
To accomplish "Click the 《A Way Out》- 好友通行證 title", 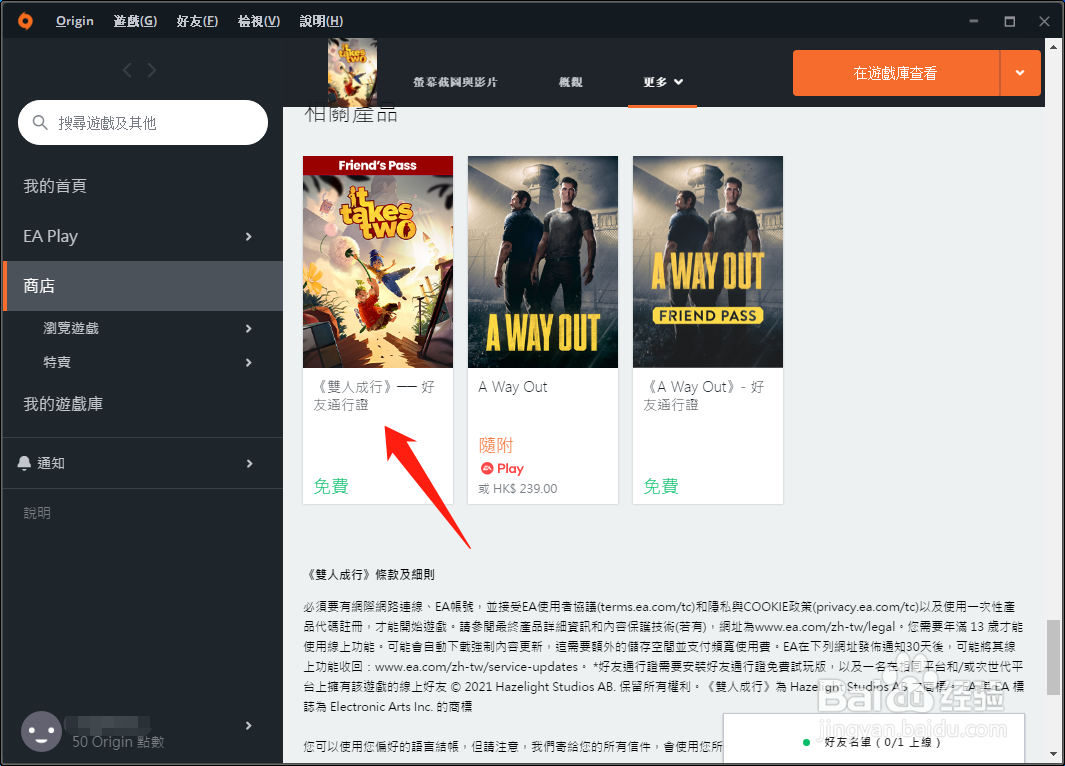I will (x=704, y=395).
